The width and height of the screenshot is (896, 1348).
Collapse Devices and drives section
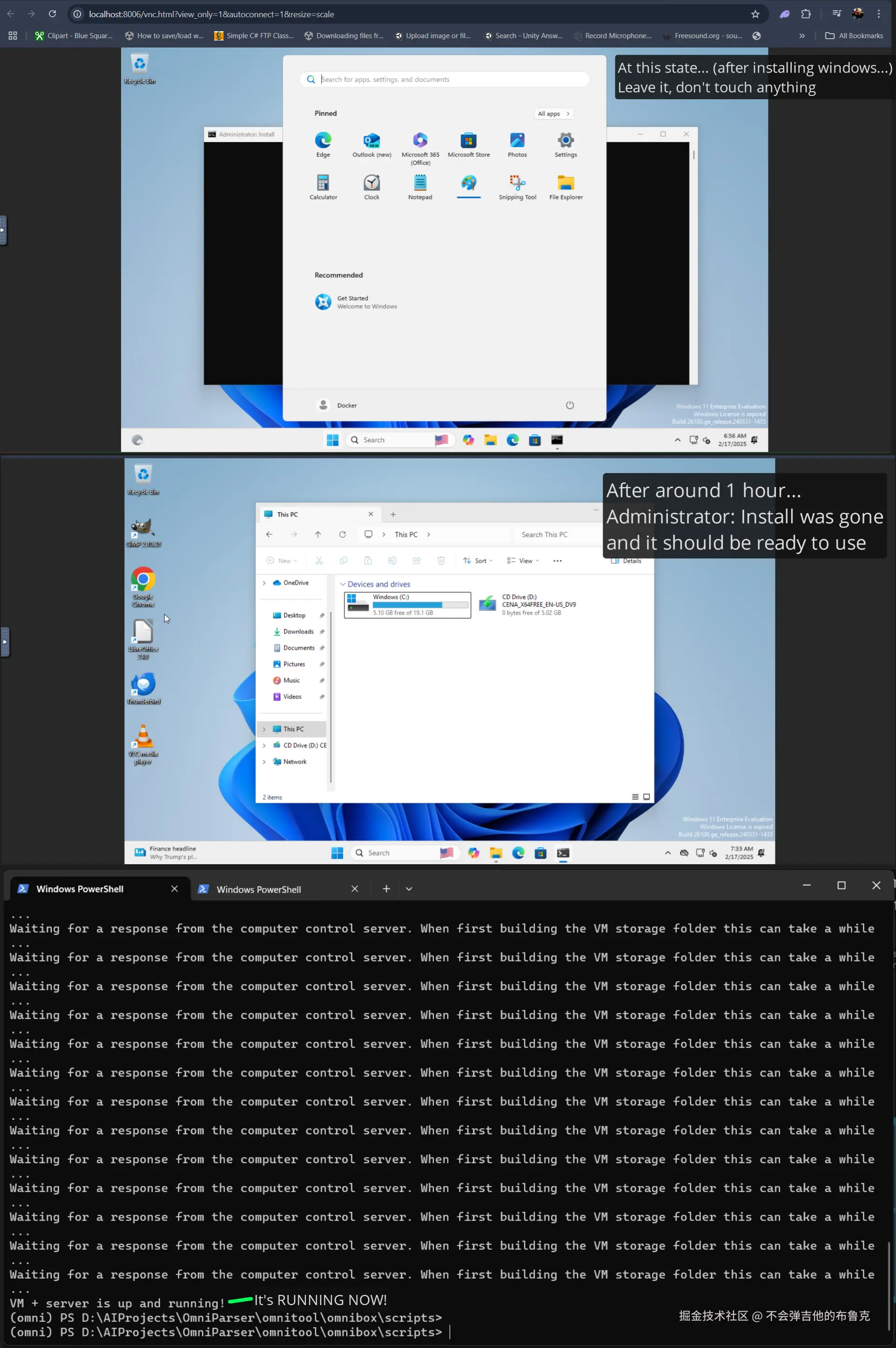coord(342,584)
